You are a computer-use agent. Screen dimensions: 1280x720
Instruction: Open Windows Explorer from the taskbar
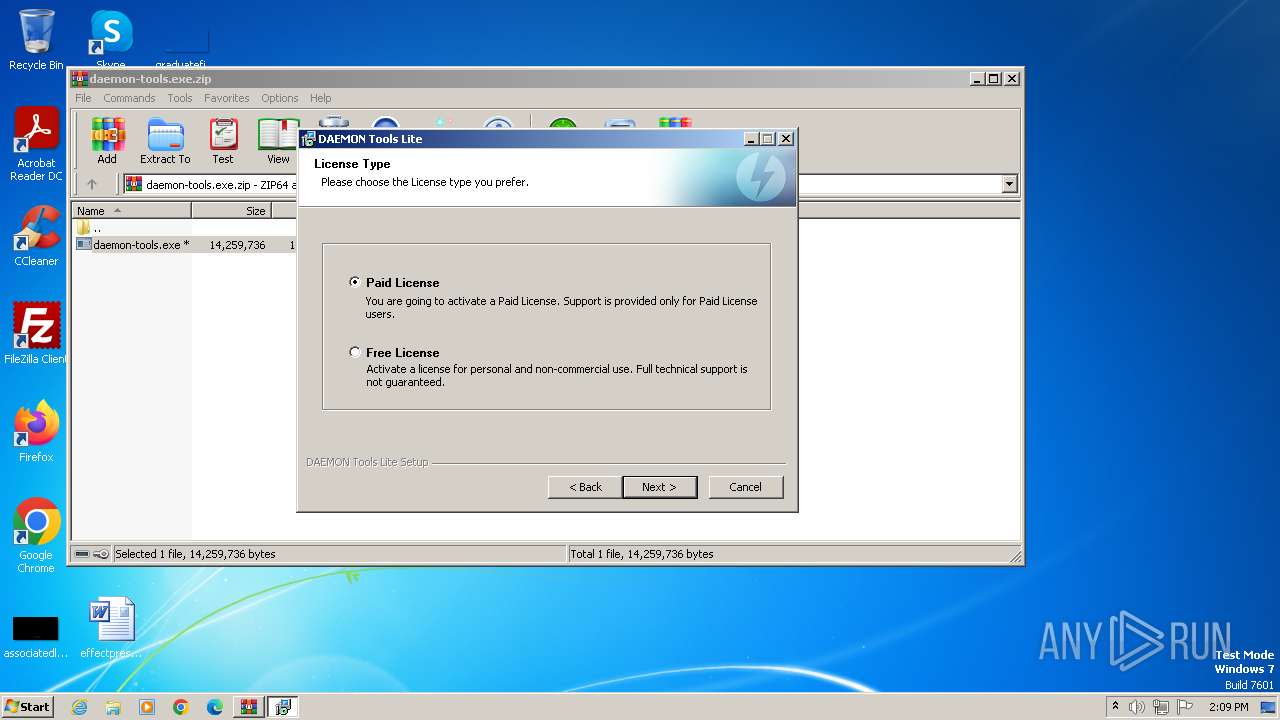(x=113, y=707)
